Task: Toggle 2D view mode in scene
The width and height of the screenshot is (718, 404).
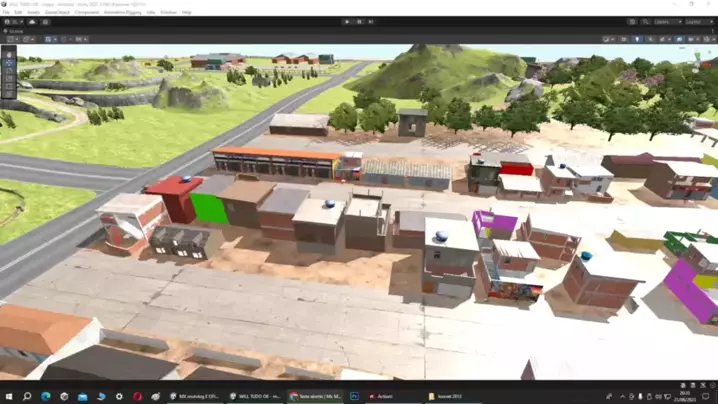Action: click(x=626, y=39)
